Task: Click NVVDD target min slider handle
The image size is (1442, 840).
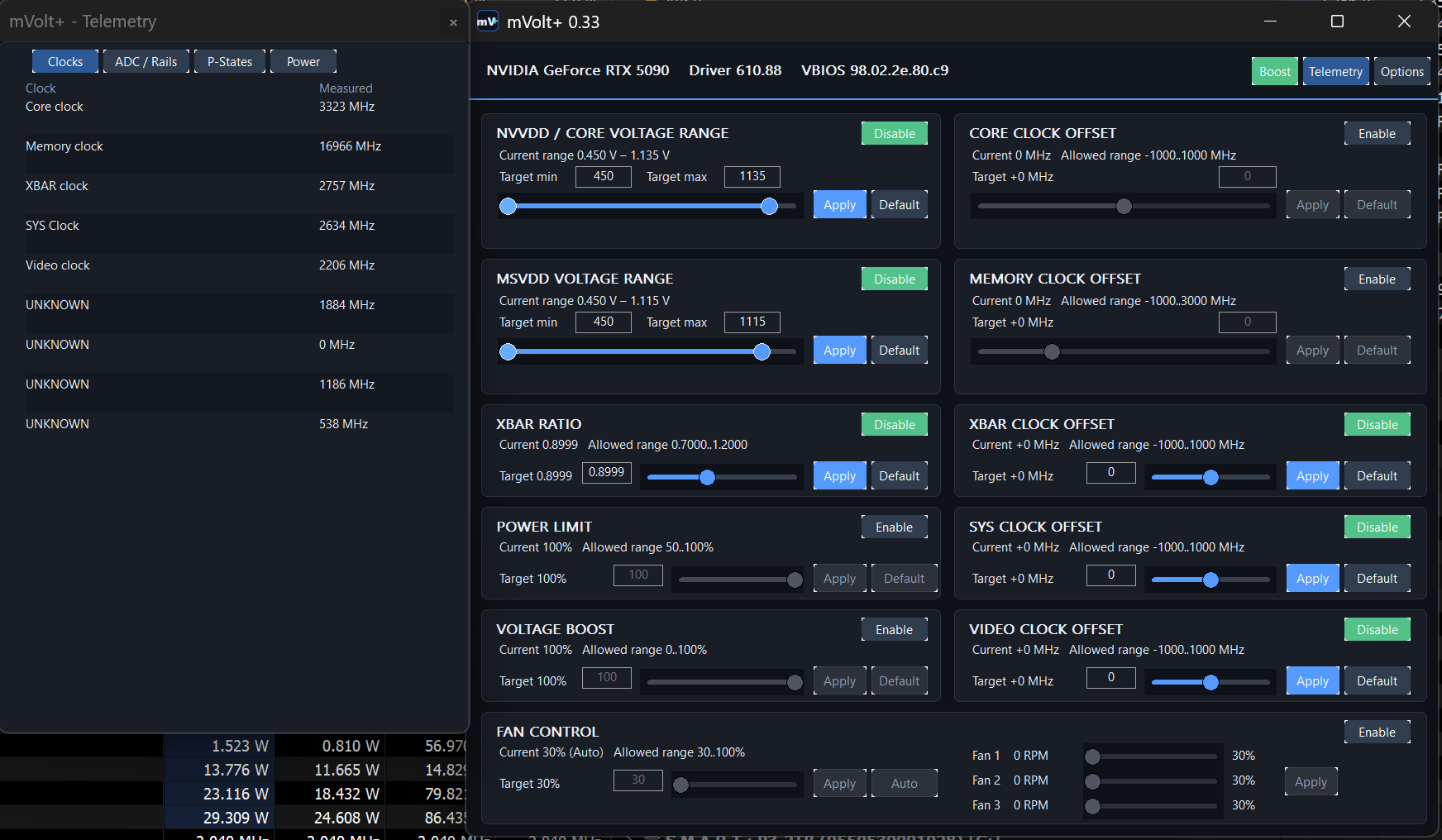Action: [x=509, y=206]
